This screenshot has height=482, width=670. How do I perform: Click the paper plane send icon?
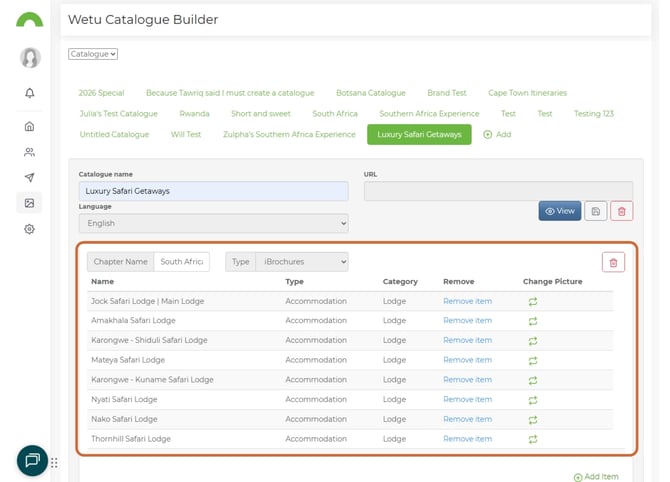click(30, 178)
